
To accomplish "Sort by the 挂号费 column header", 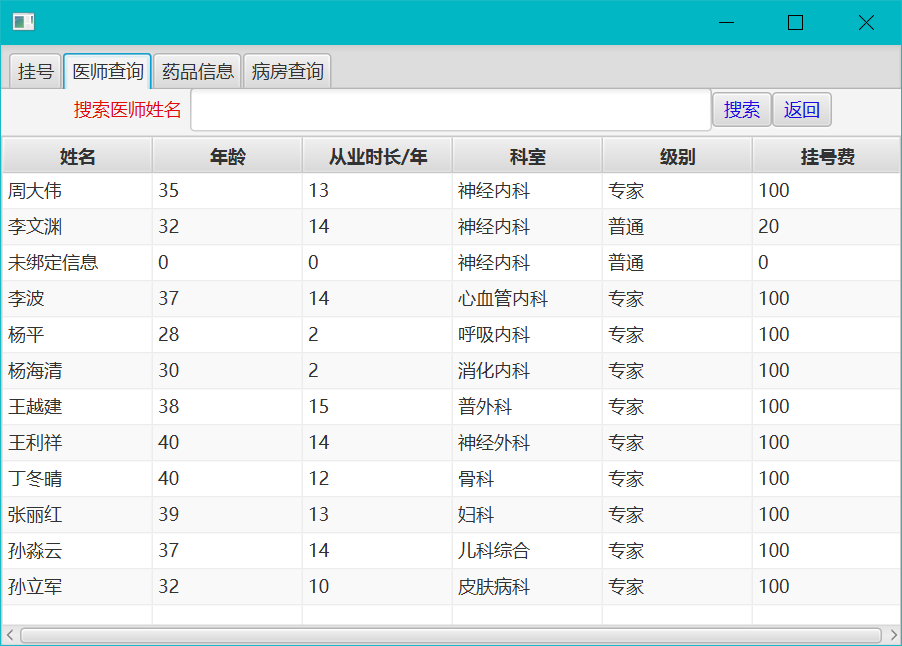I will click(x=827, y=156).
